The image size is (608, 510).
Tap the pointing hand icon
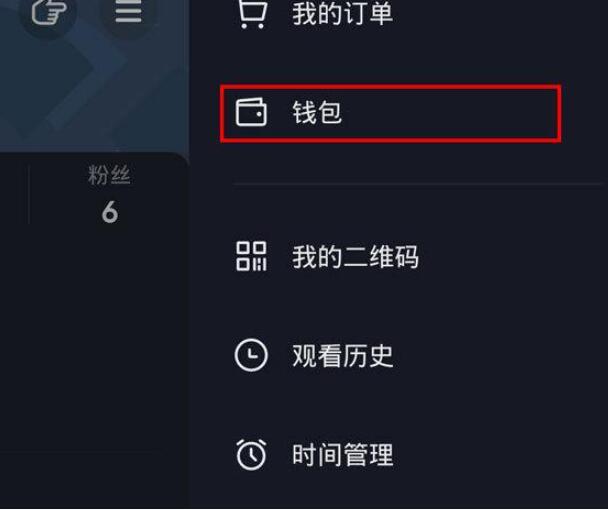[x=48, y=12]
